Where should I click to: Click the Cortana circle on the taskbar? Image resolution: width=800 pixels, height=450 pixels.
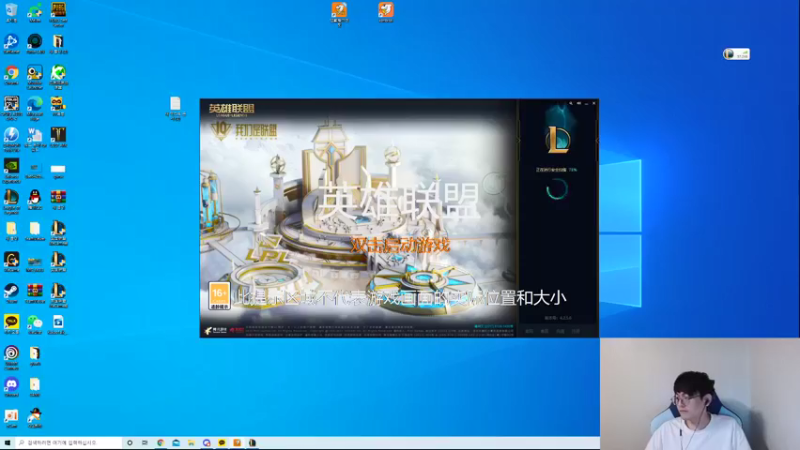[x=130, y=443]
